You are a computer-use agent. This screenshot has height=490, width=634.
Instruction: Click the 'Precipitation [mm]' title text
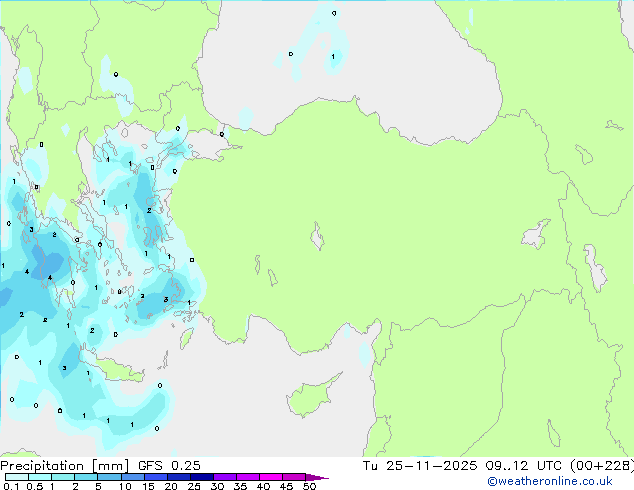click(65, 466)
